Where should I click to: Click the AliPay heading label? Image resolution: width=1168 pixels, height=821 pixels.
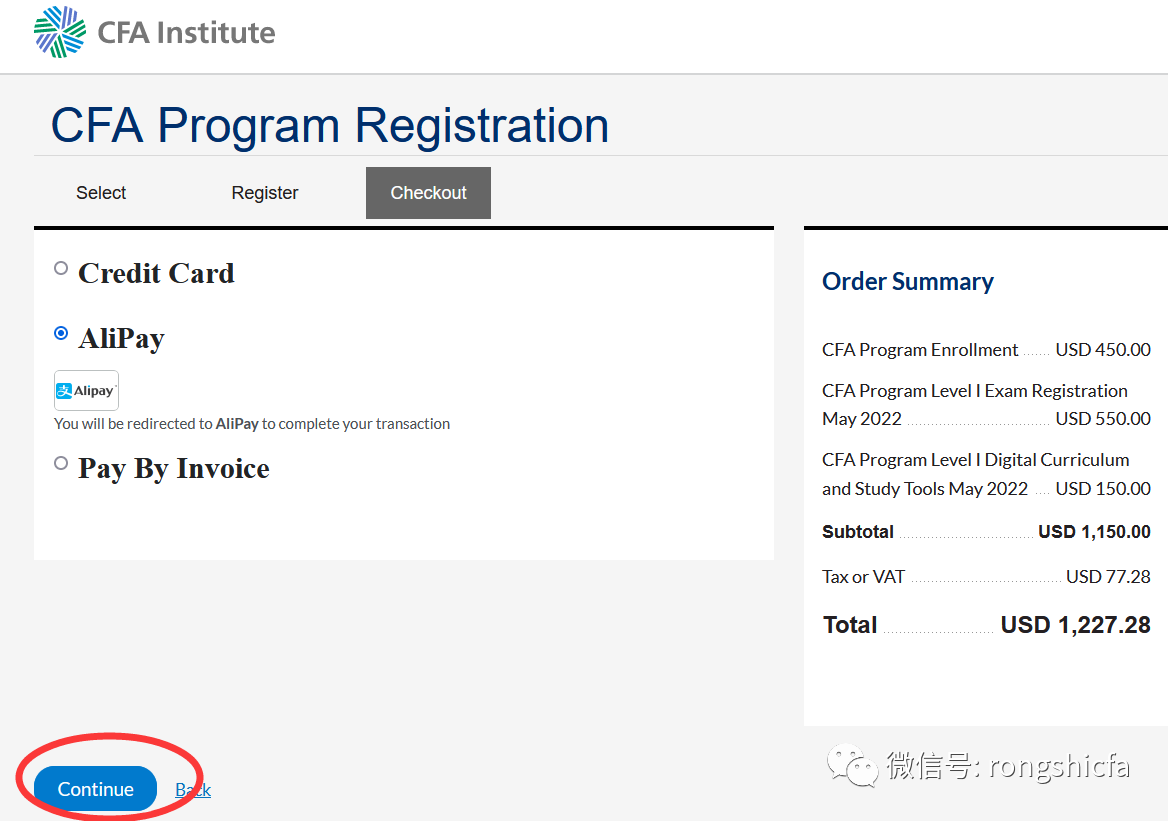click(x=121, y=338)
